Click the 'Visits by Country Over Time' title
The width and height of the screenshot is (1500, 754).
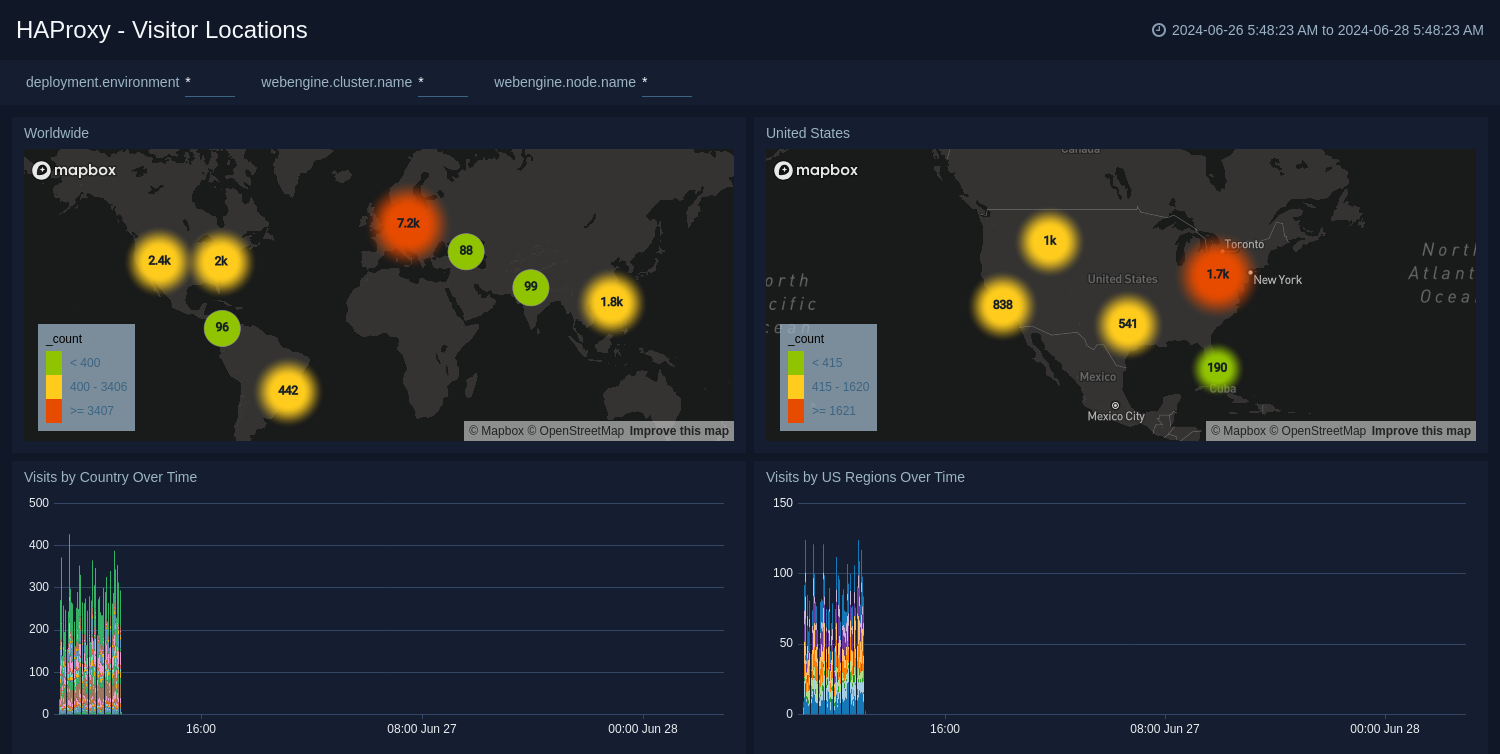(110, 477)
